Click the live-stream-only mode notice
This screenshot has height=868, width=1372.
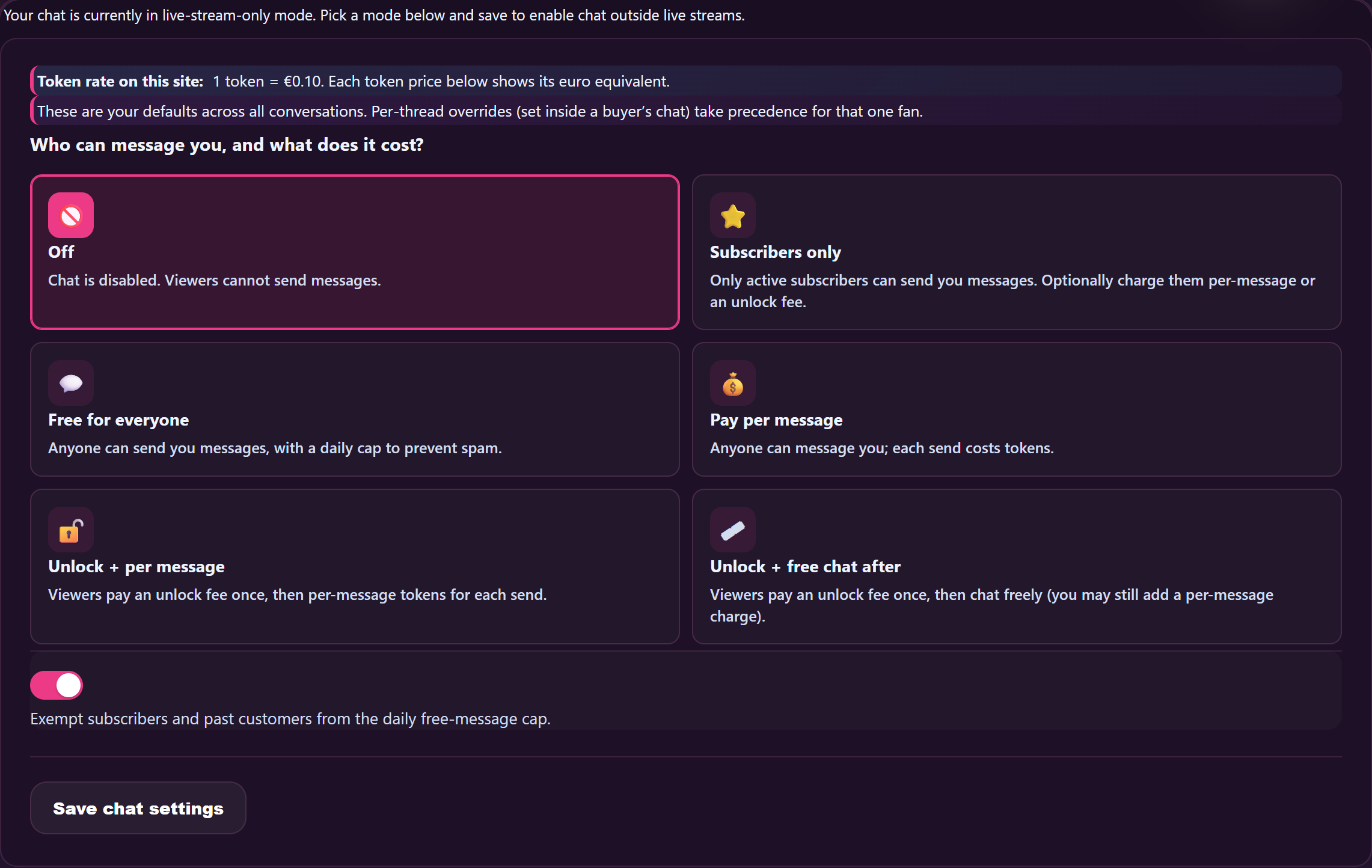coord(374,15)
